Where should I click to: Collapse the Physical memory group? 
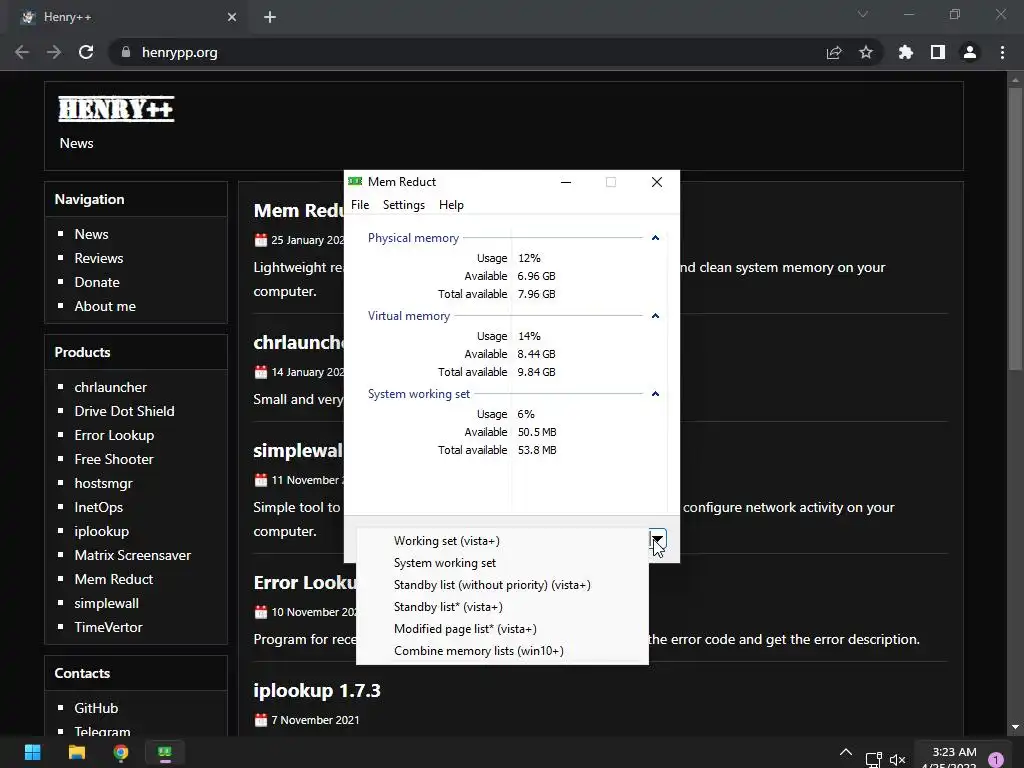tap(655, 238)
